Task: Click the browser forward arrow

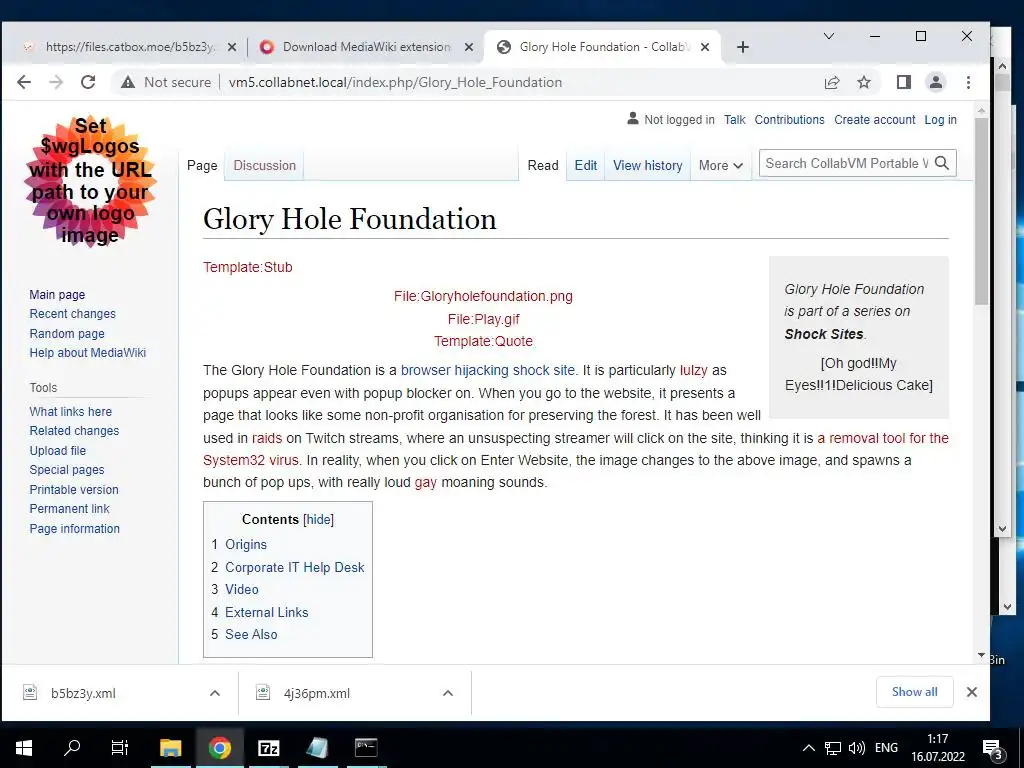Action: 56,82
